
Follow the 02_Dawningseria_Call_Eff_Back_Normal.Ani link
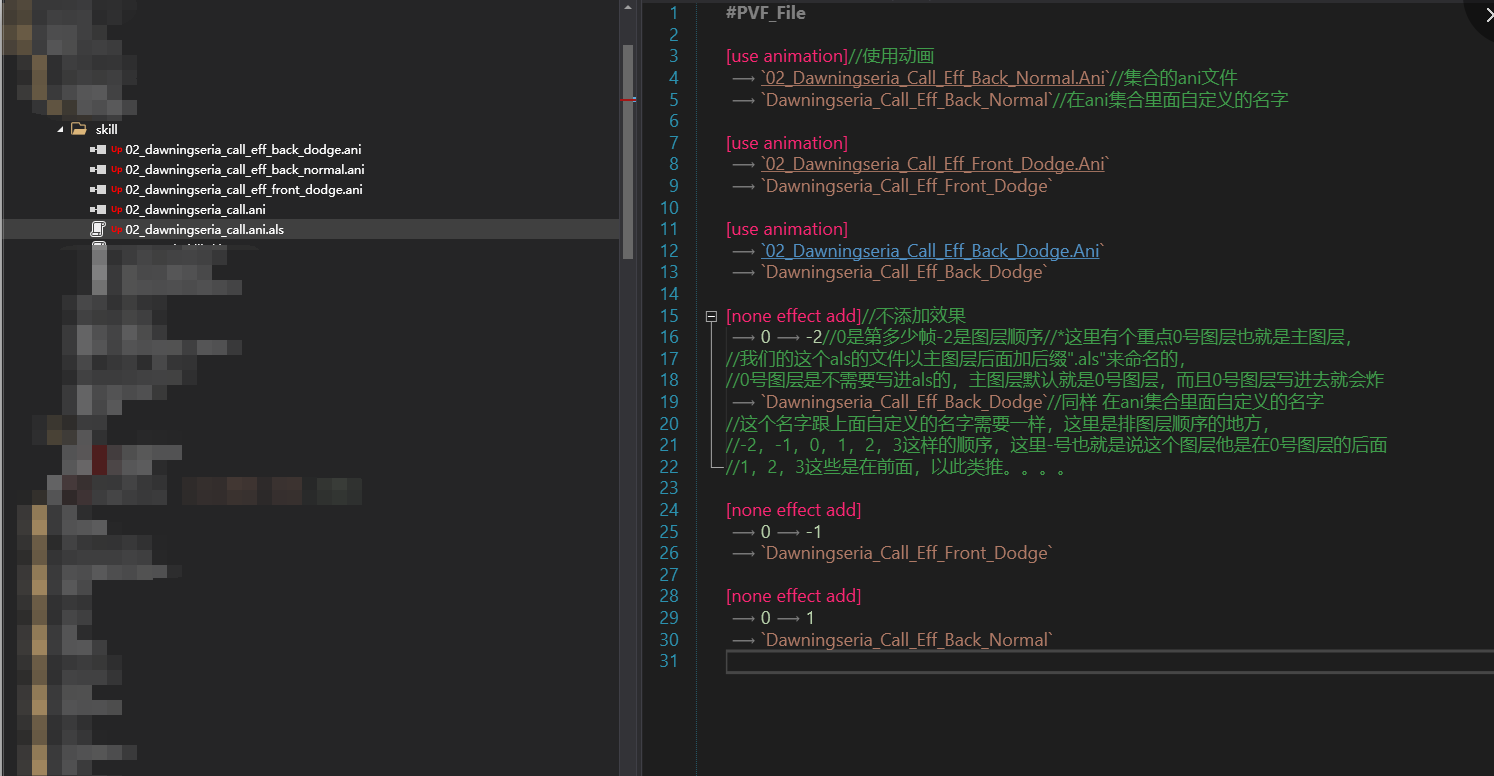933,77
